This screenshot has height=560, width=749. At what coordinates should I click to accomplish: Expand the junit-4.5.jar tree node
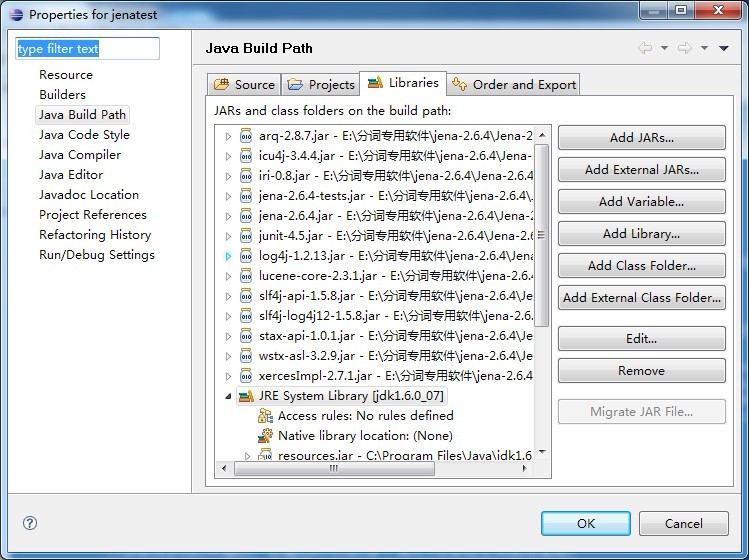click(x=228, y=237)
